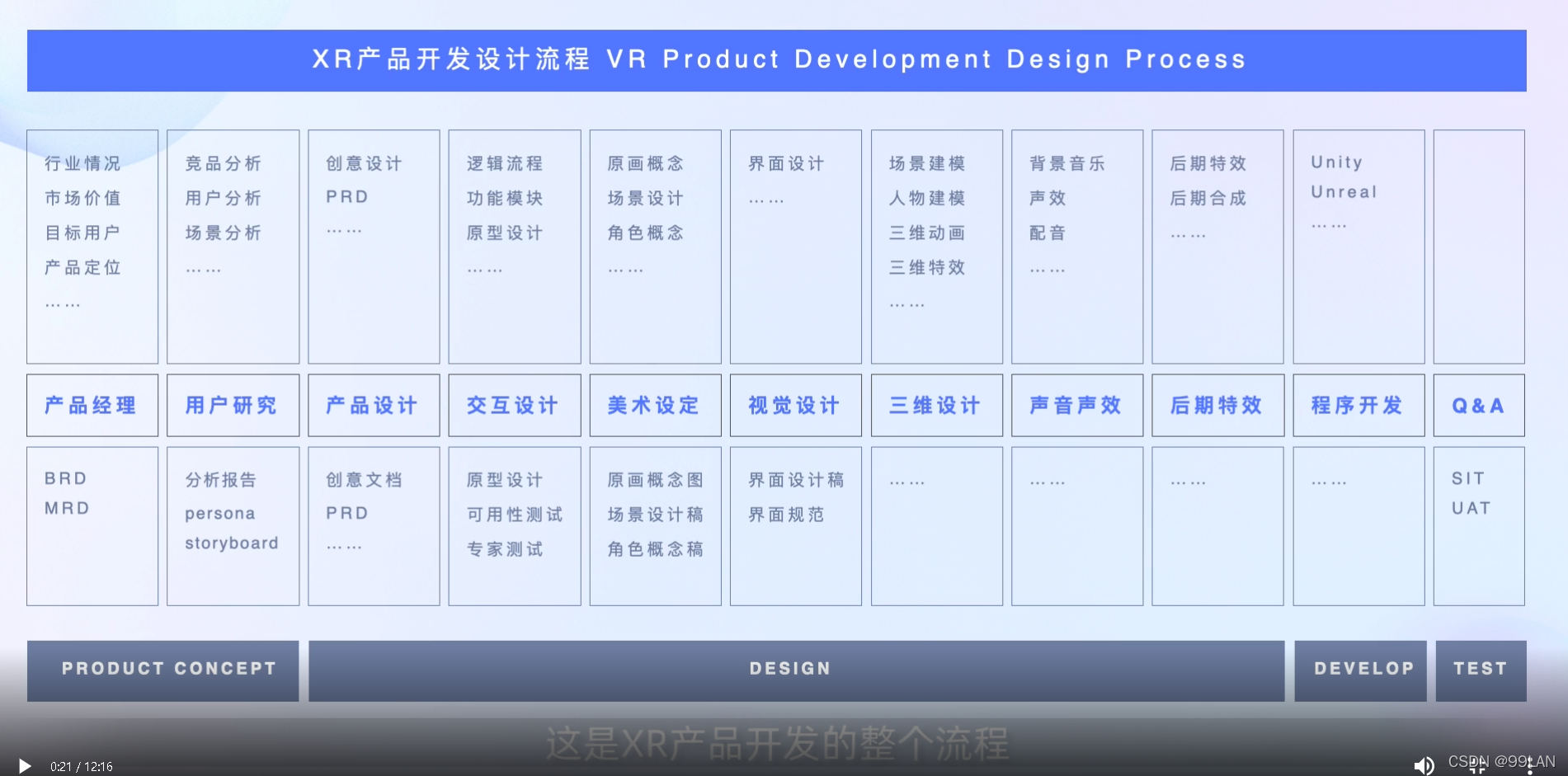Click the PRODUCT CONCEPT phase bar

[x=163, y=670]
